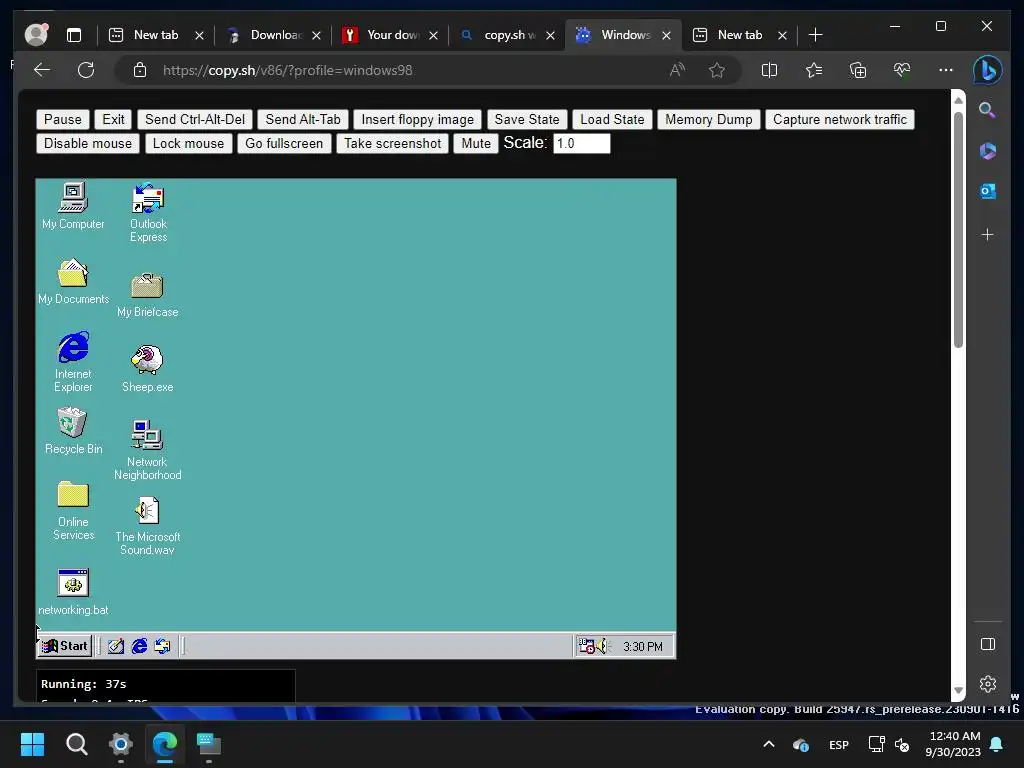Viewport: 1024px width, 768px height.
Task: Close the Windows 98 tab
Action: pos(666,35)
